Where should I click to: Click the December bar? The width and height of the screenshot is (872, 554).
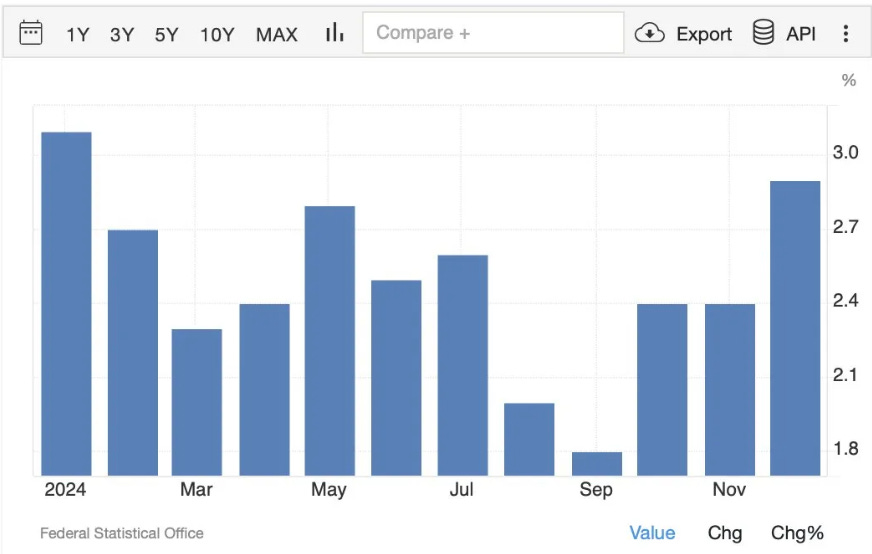[x=795, y=328]
